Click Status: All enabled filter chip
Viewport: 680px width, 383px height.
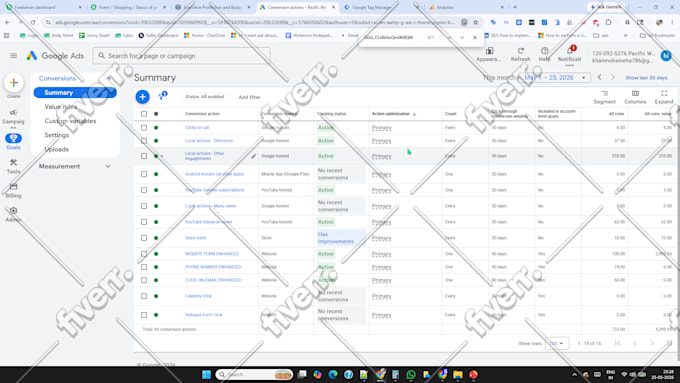pyautogui.click(x=205, y=97)
